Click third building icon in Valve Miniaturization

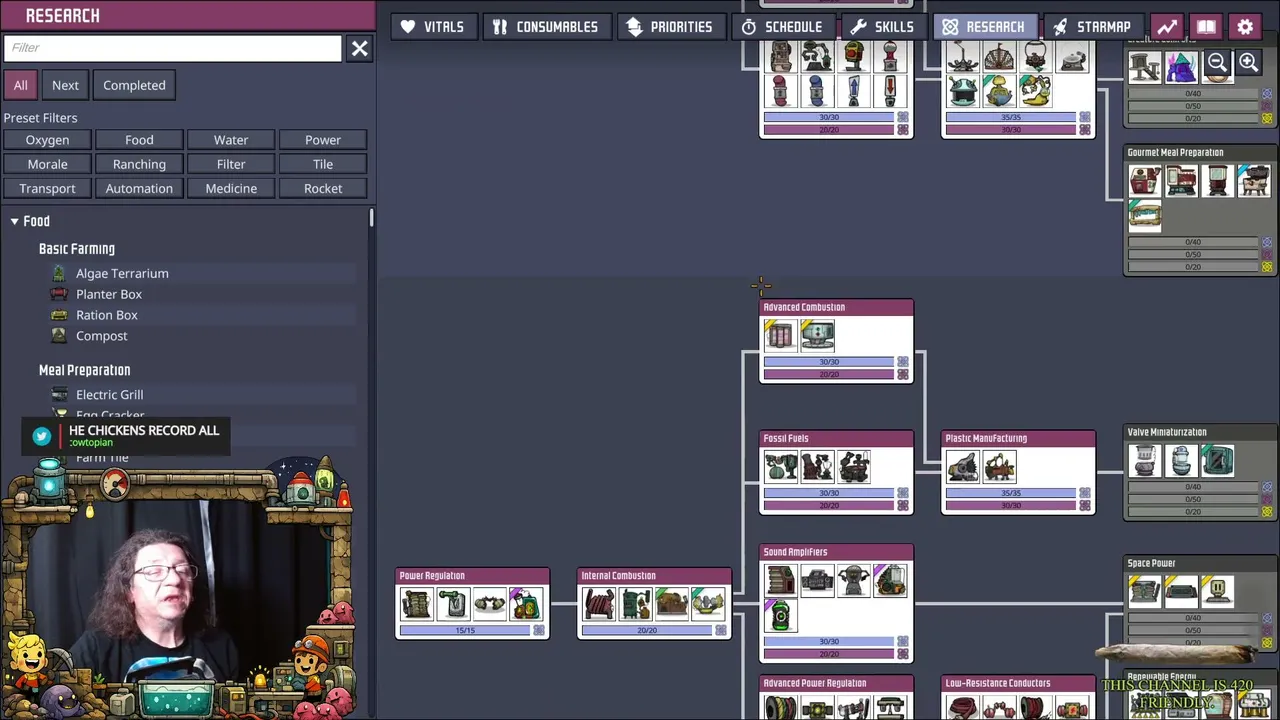click(x=1218, y=460)
